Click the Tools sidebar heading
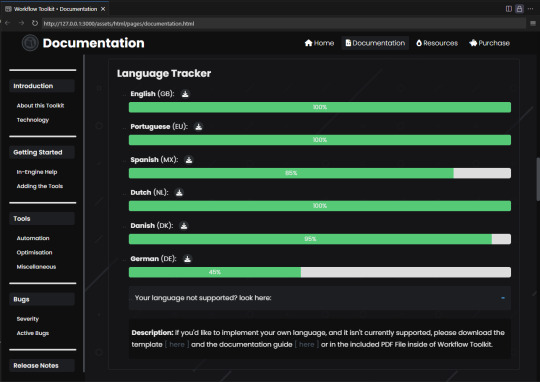 click(42, 218)
